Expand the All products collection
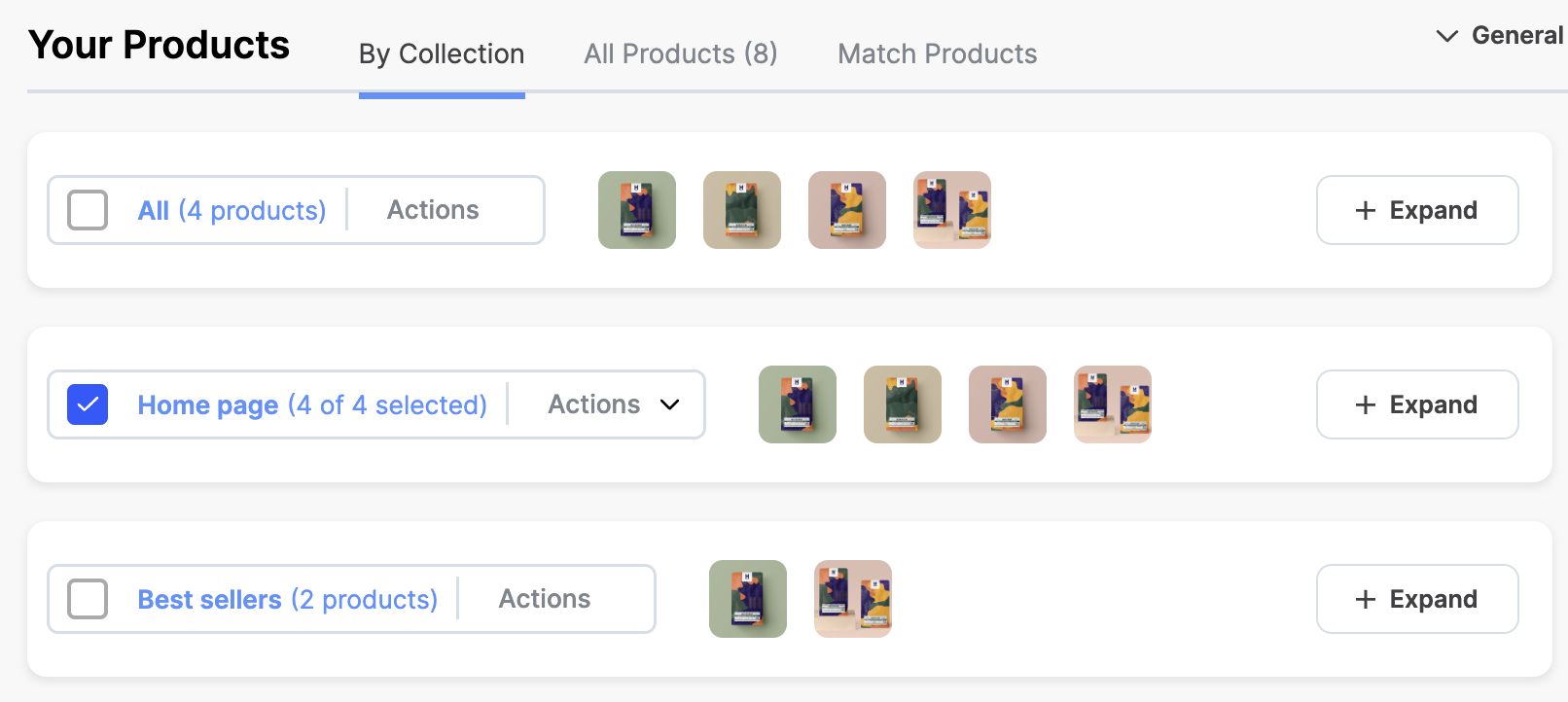The height and width of the screenshot is (702, 1568). click(1417, 210)
